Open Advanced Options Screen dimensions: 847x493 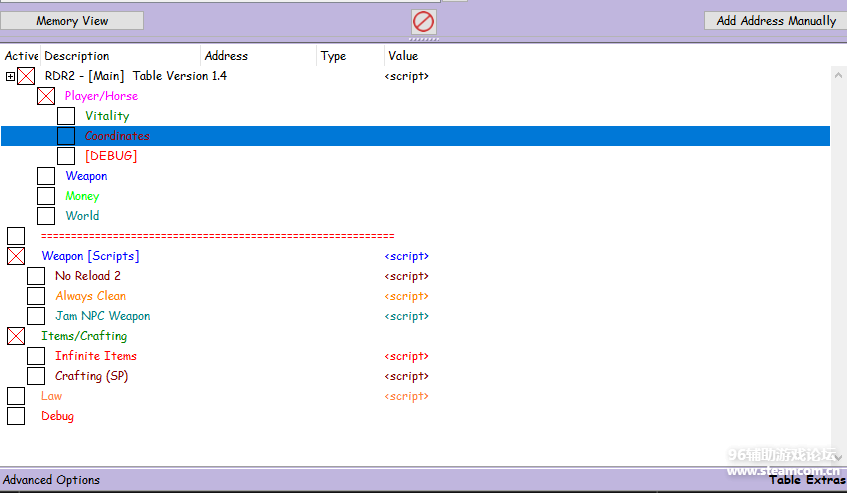51,480
